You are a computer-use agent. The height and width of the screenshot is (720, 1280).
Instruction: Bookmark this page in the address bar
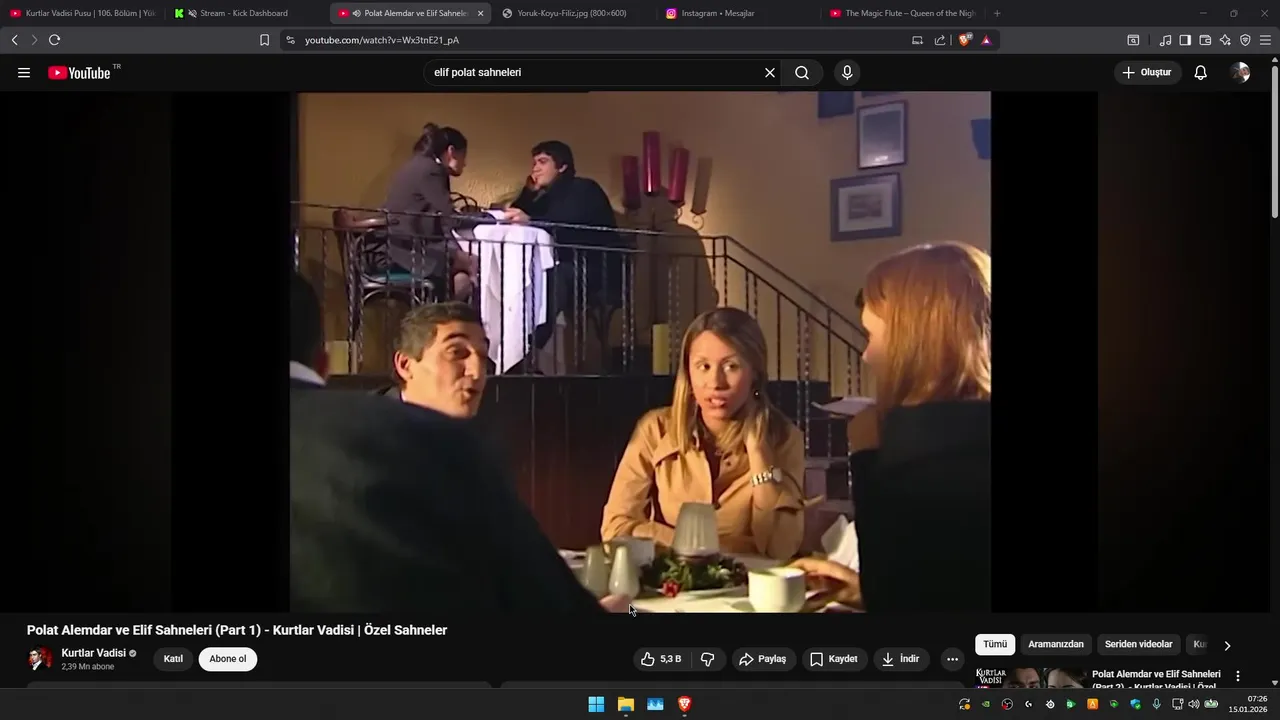(x=264, y=40)
